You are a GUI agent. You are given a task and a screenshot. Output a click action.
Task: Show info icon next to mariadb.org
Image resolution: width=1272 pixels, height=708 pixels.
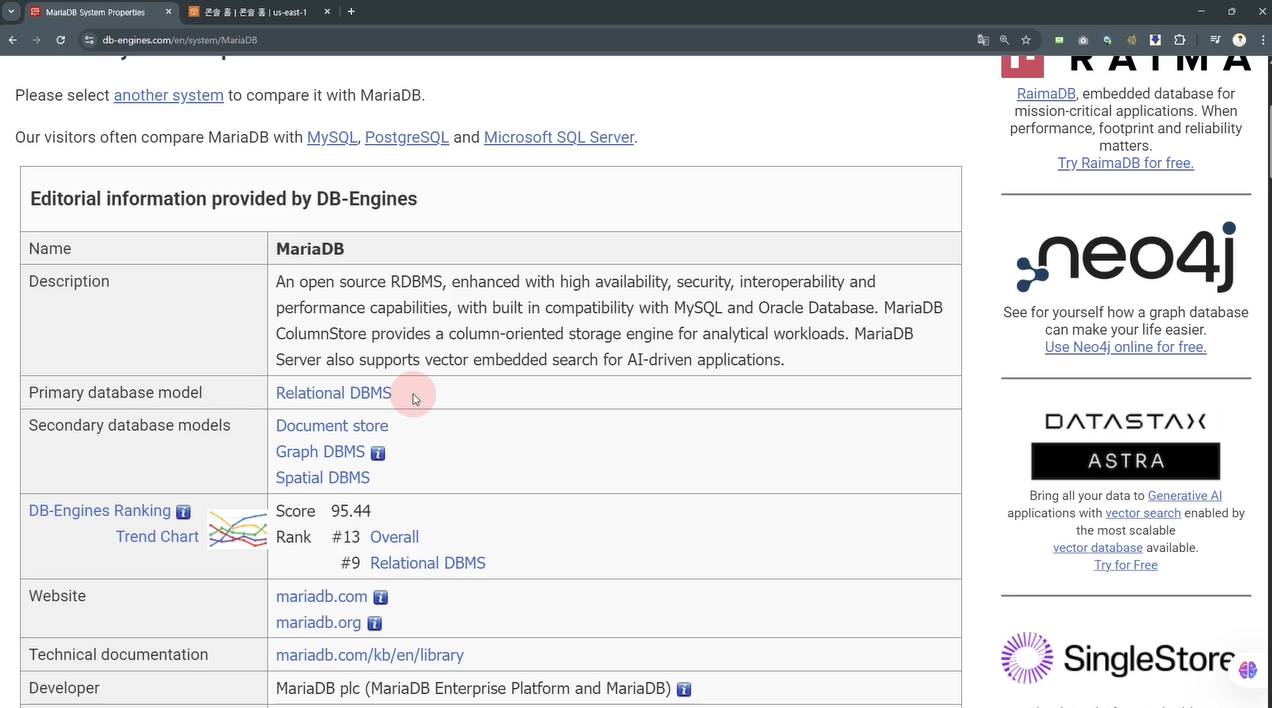tap(374, 623)
